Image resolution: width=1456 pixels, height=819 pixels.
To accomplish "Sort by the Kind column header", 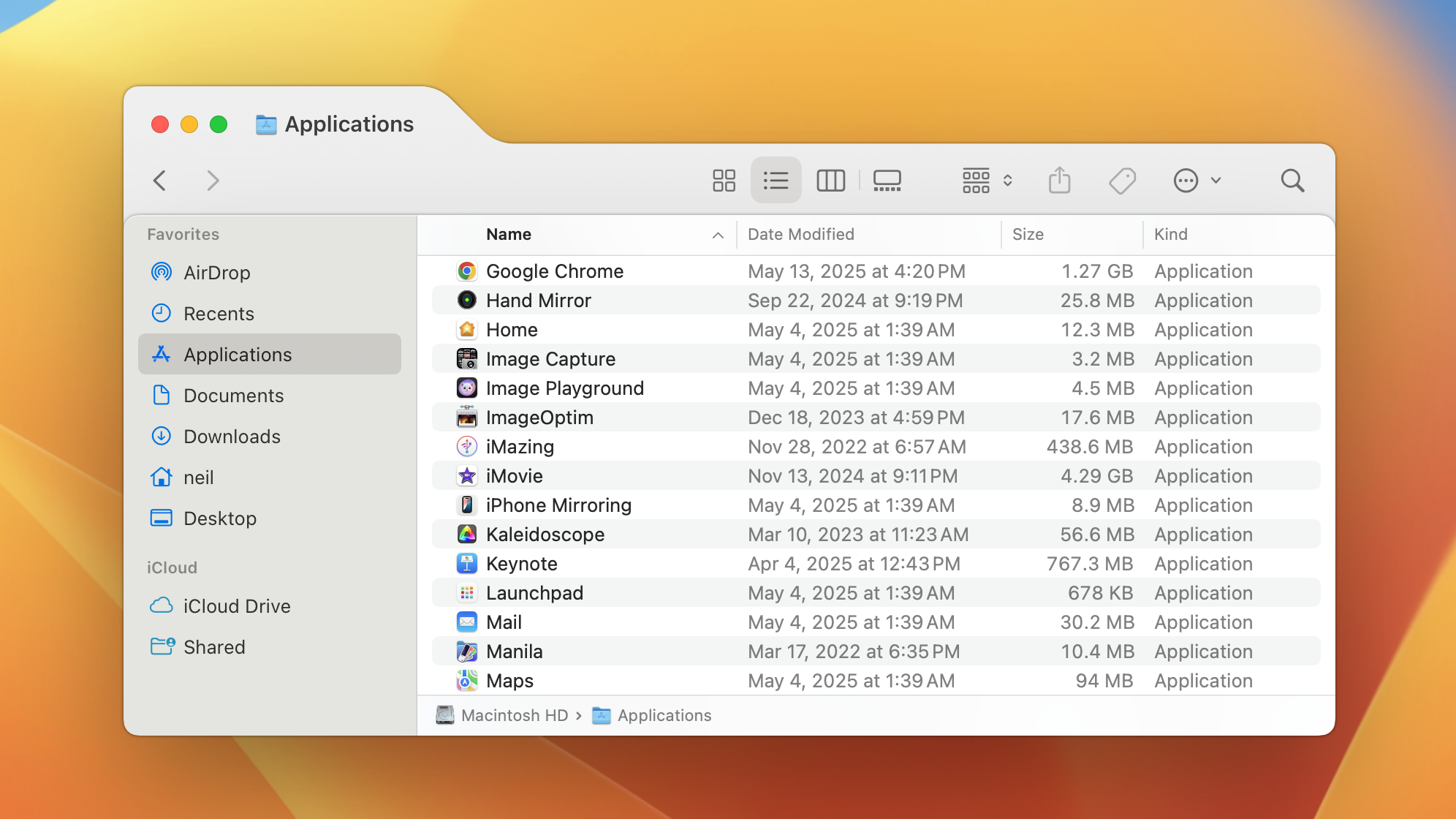I will tap(1170, 234).
